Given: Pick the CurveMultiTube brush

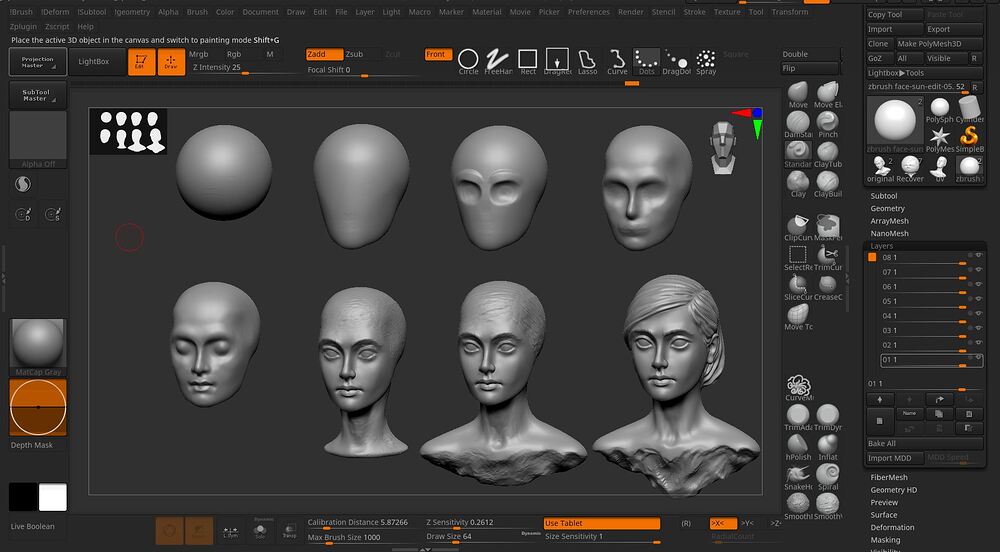Looking at the screenshot, I should coord(798,388).
